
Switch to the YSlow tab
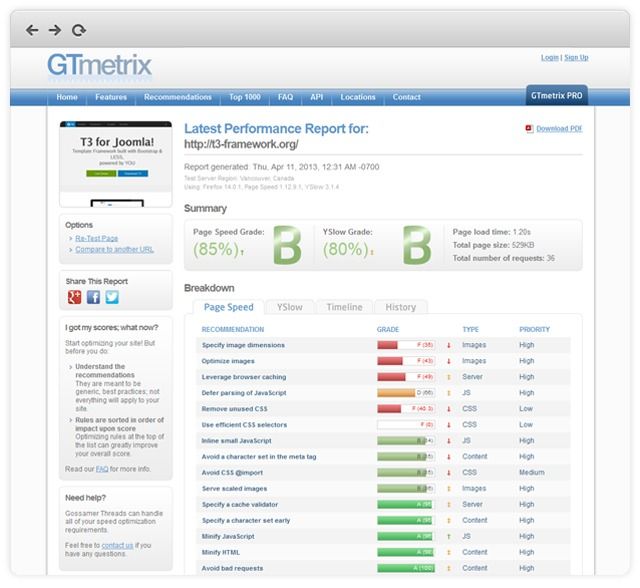tap(290, 307)
